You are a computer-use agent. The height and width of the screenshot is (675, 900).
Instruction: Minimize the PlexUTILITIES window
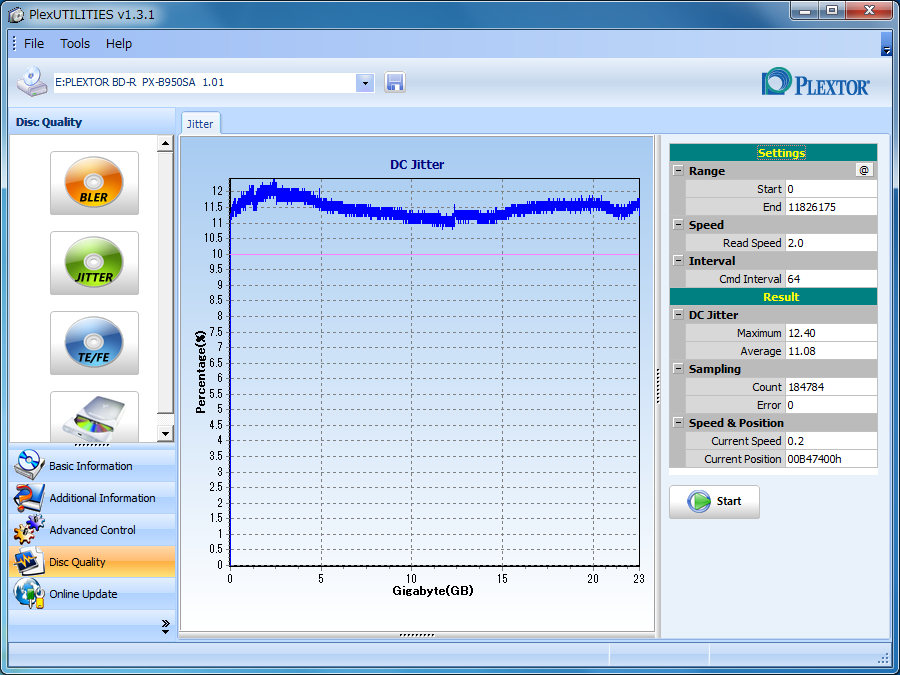tap(805, 10)
